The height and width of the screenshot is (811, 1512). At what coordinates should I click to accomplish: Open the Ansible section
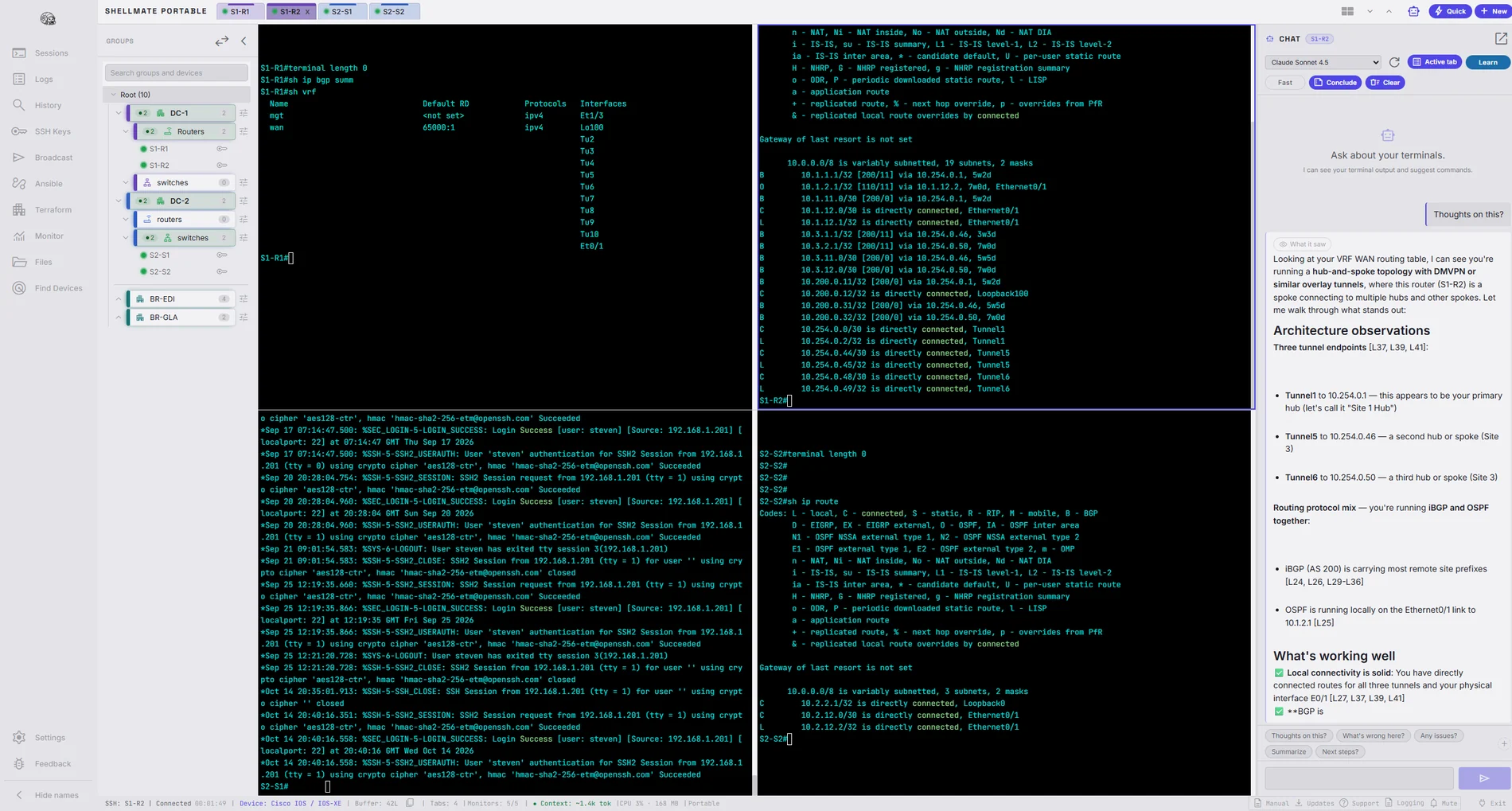point(38,184)
